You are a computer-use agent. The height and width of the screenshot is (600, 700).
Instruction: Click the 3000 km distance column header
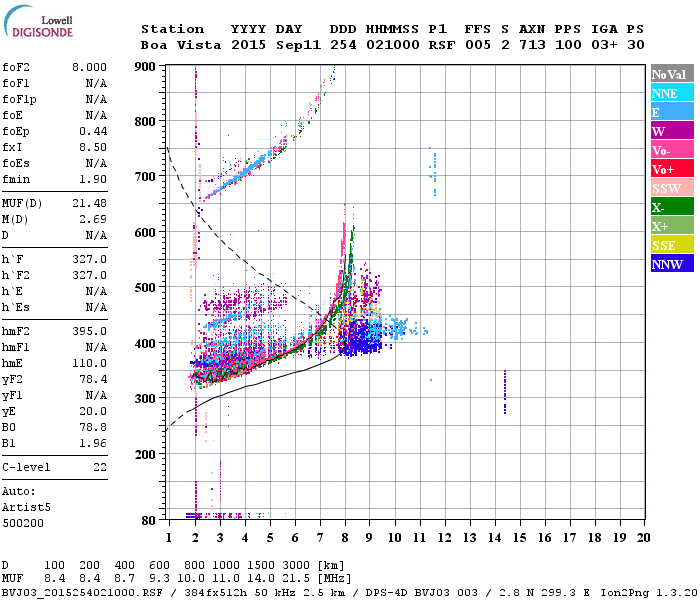(x=296, y=565)
